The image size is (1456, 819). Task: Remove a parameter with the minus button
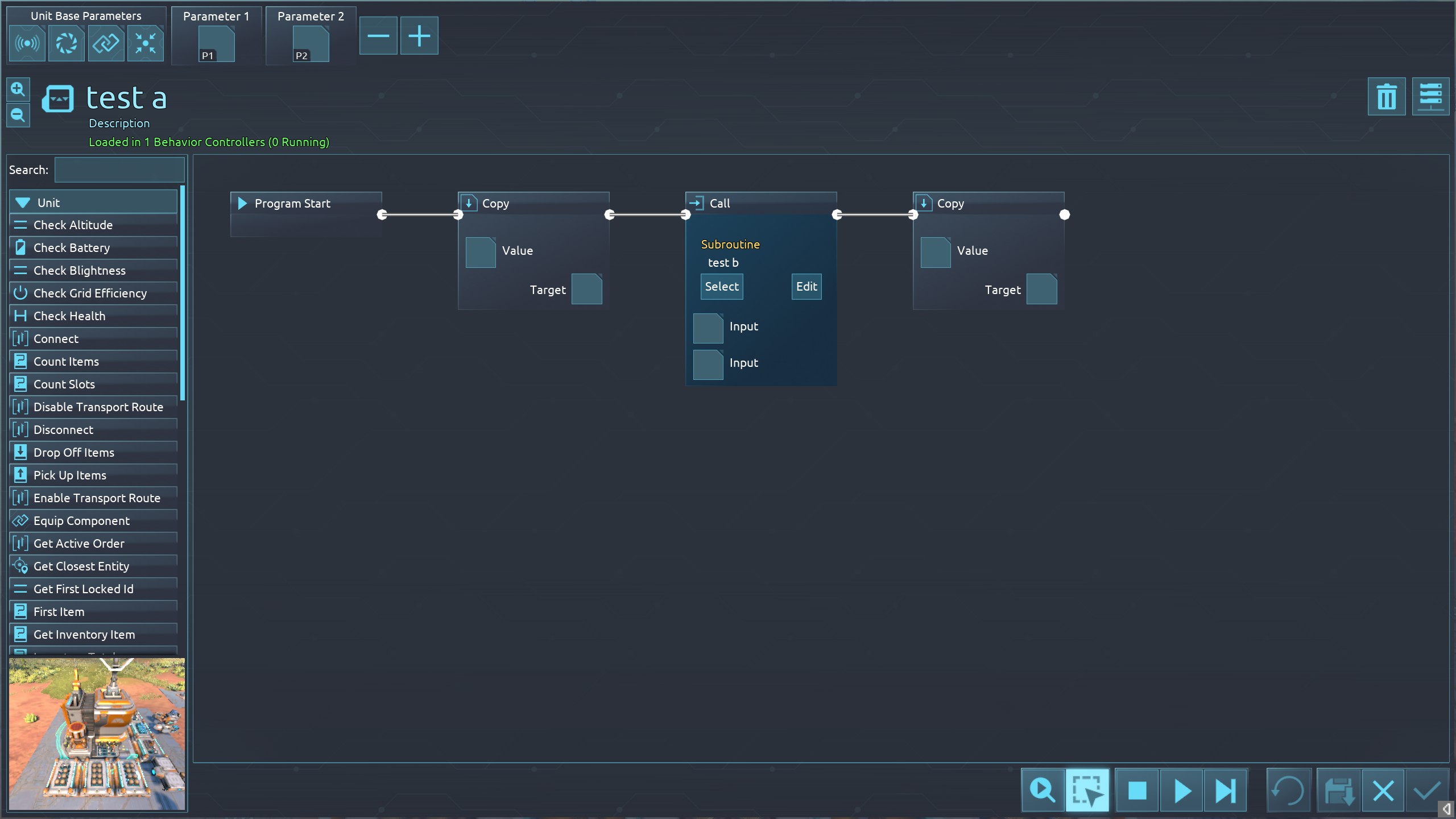[378, 36]
